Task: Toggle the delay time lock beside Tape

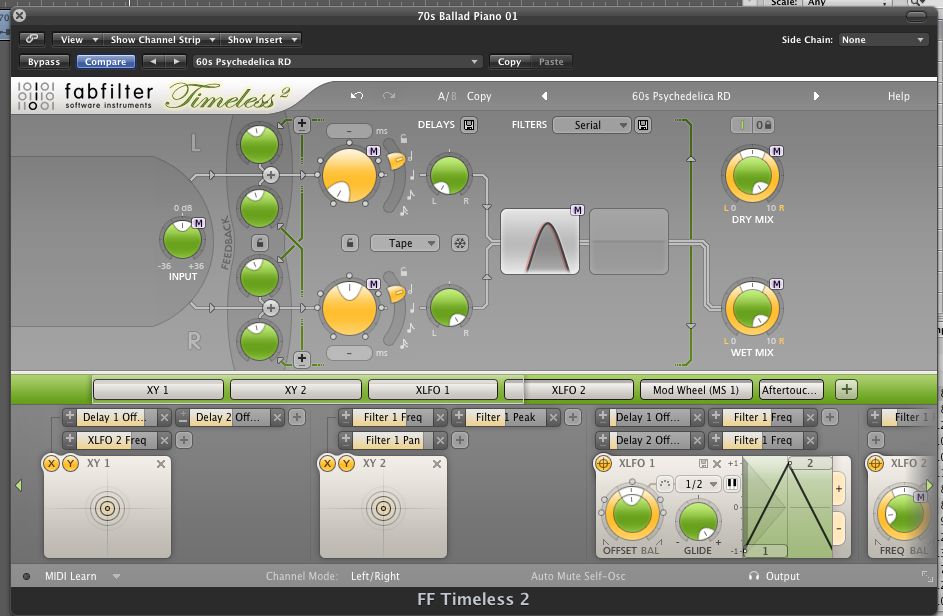Action: pos(350,243)
